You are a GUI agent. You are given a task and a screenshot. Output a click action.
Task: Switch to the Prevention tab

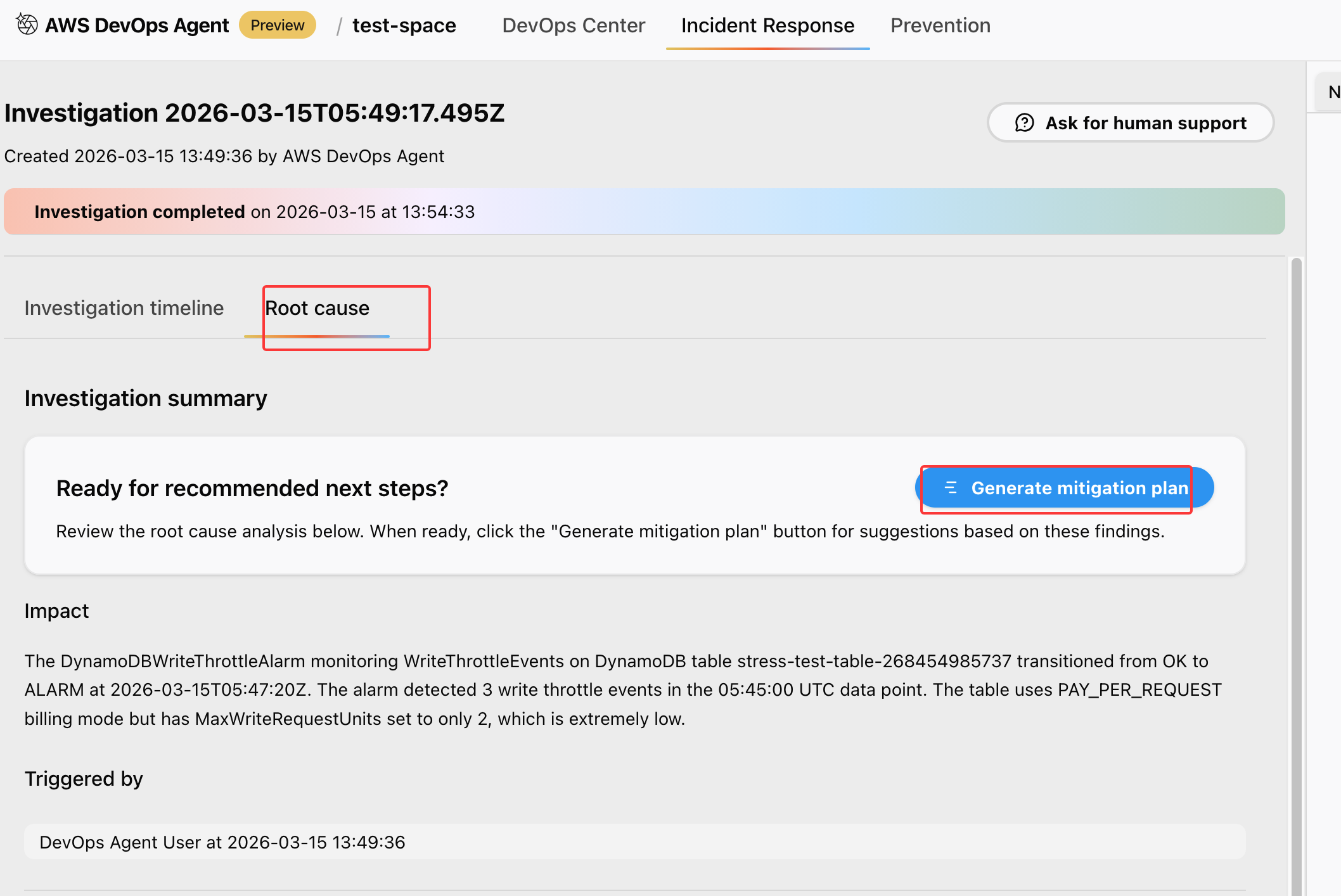pyautogui.click(x=940, y=25)
